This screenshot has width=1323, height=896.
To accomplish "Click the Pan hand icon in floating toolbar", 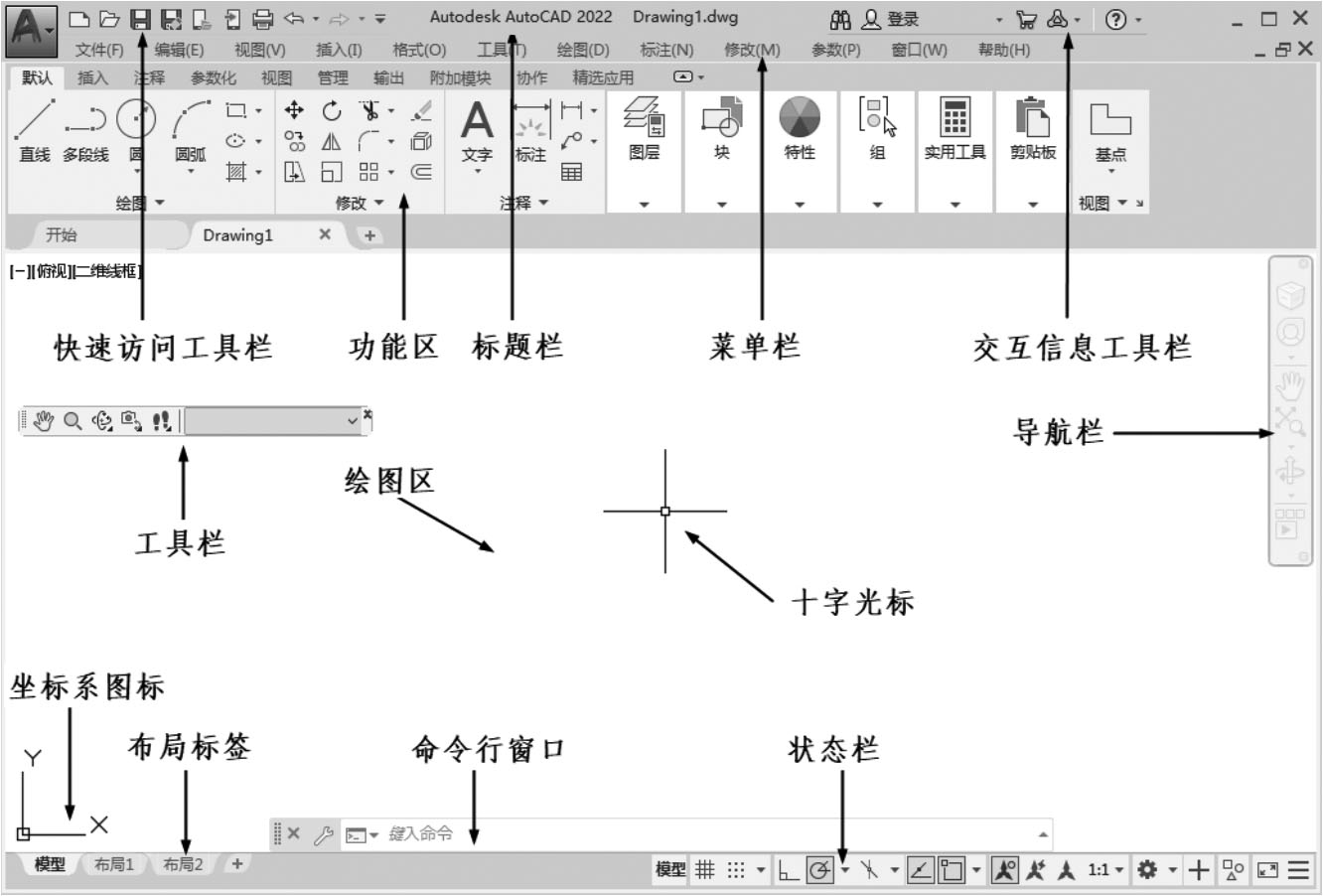I will point(43,421).
